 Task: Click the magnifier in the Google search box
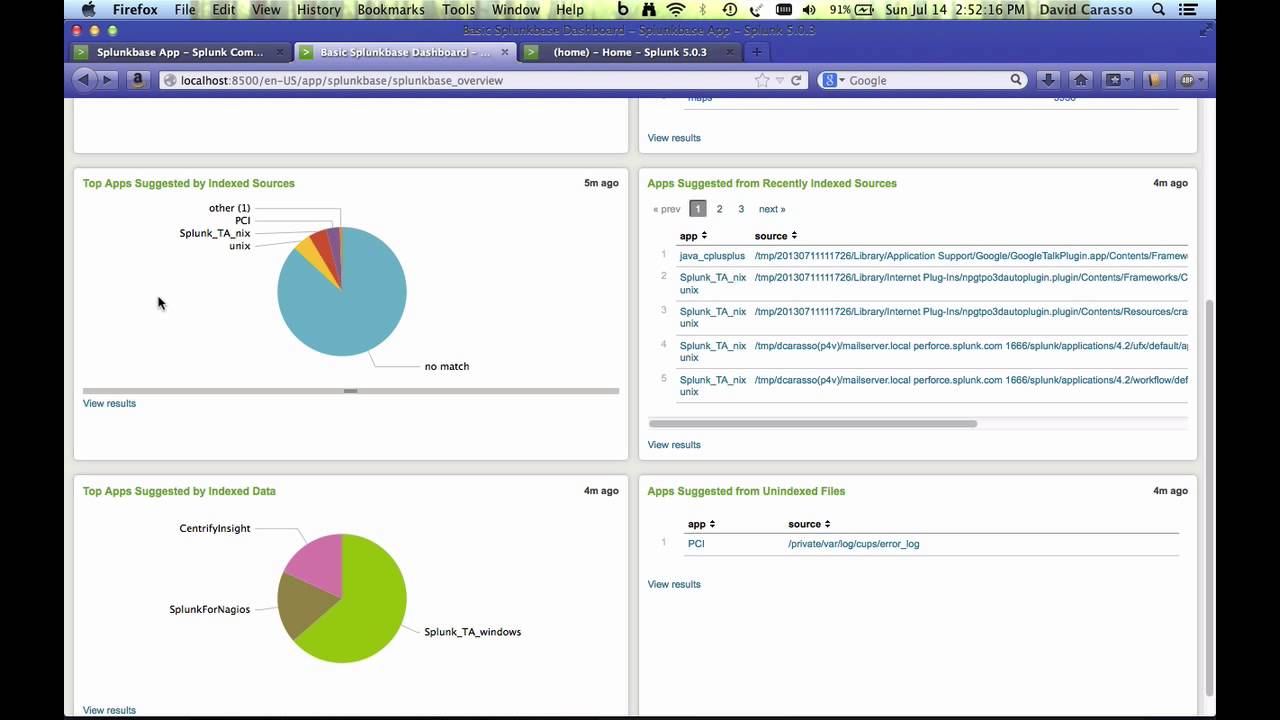click(x=1016, y=80)
